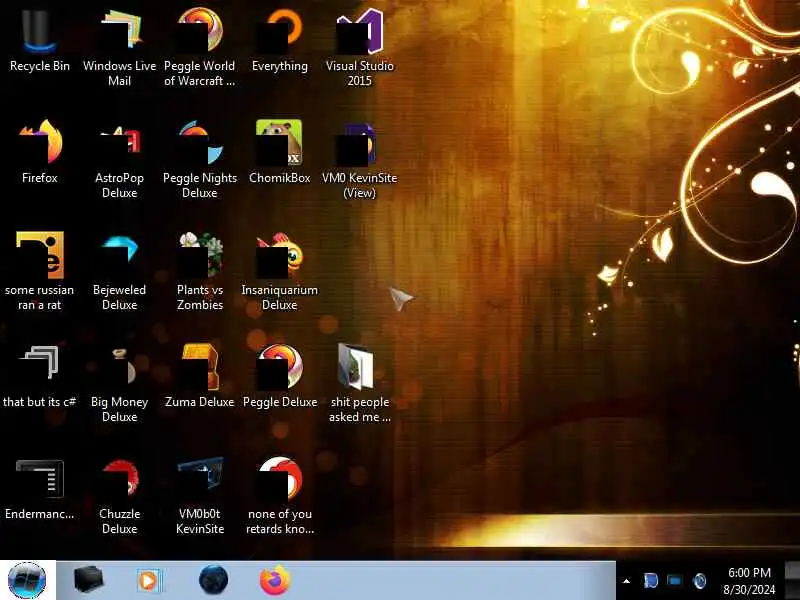Image resolution: width=800 pixels, height=600 pixels.
Task: Select the Insaniquarium Deluxe icon
Action: click(x=280, y=272)
